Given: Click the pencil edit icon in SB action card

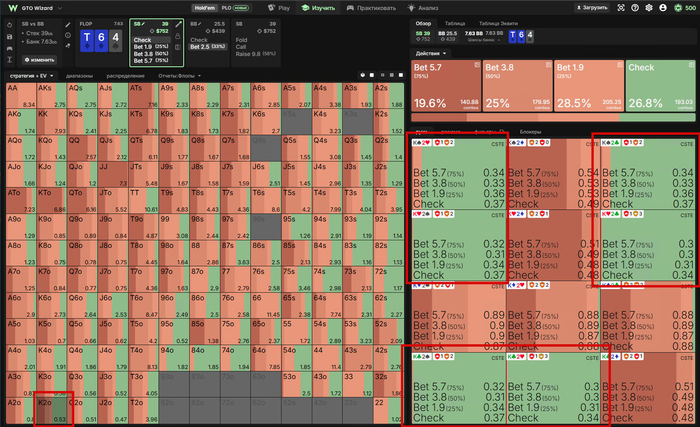Looking at the screenshot, I should pyautogui.click(x=178, y=24).
